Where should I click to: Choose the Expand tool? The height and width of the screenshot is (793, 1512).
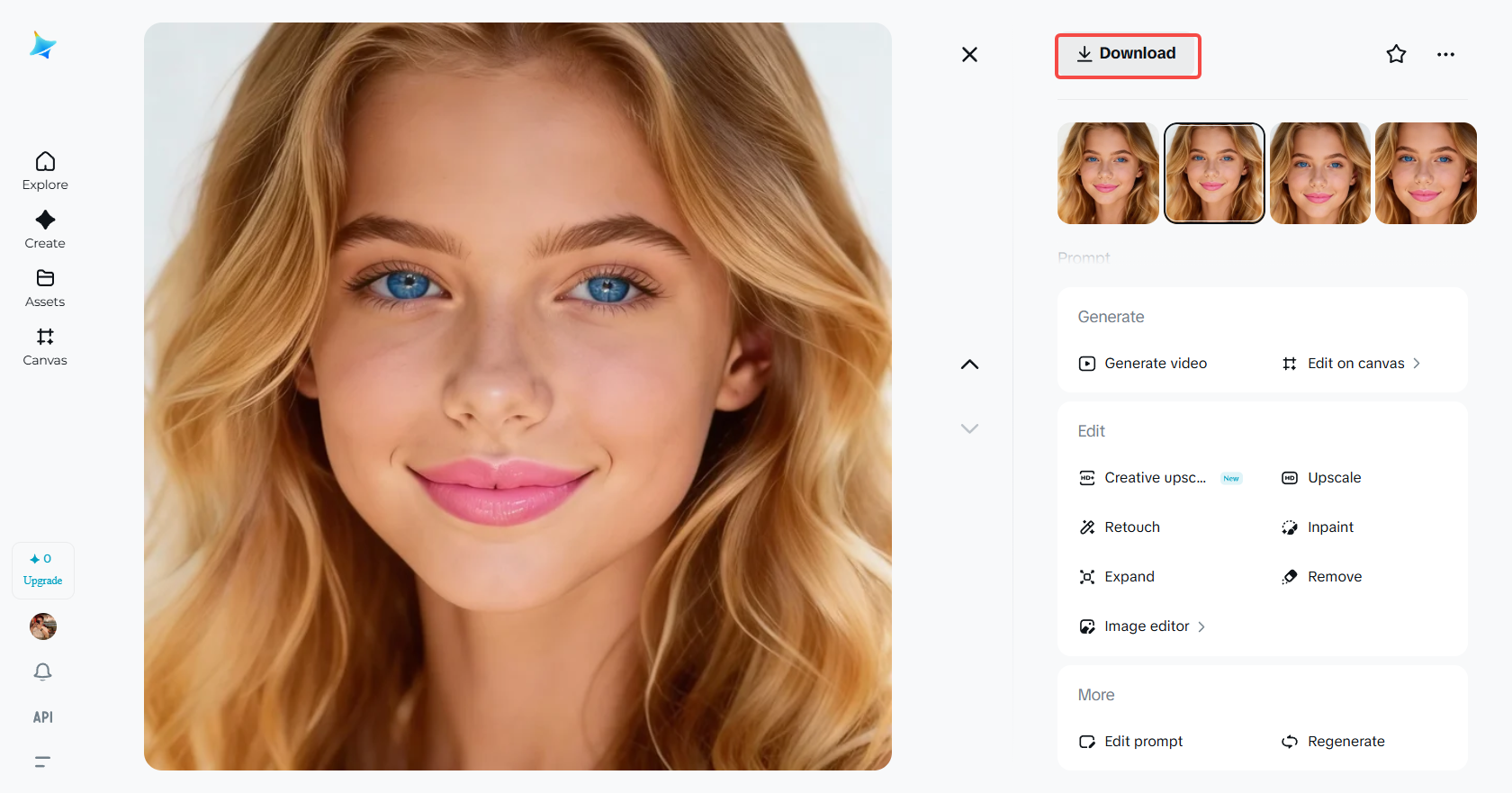[1117, 577]
